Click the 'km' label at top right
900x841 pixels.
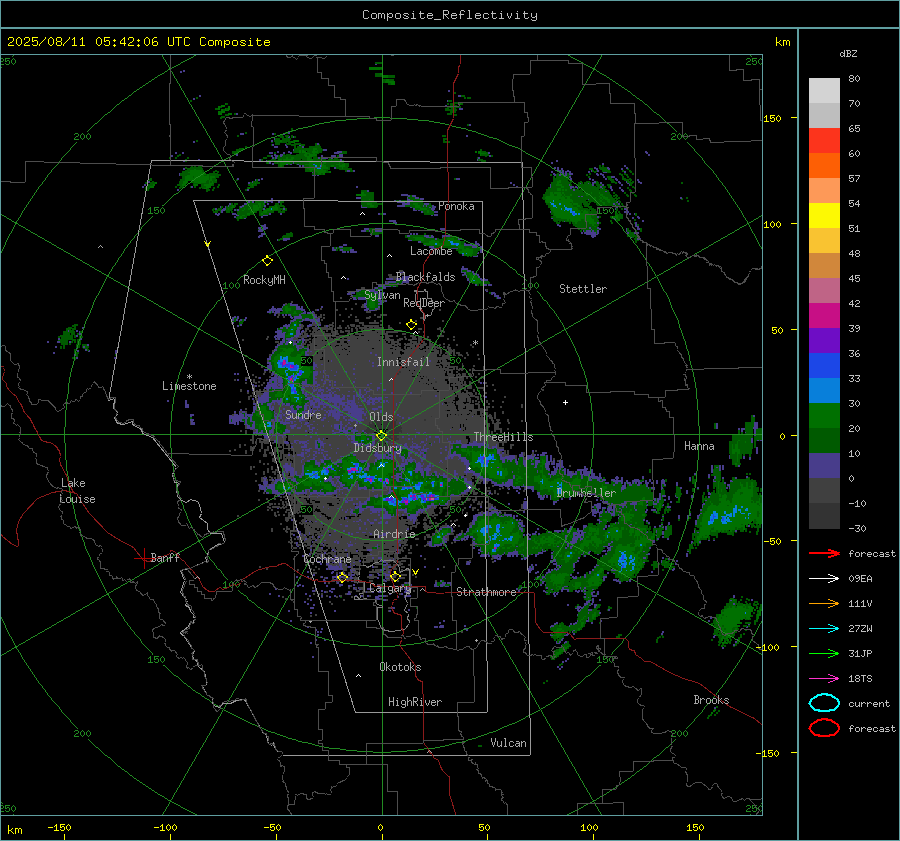point(782,42)
